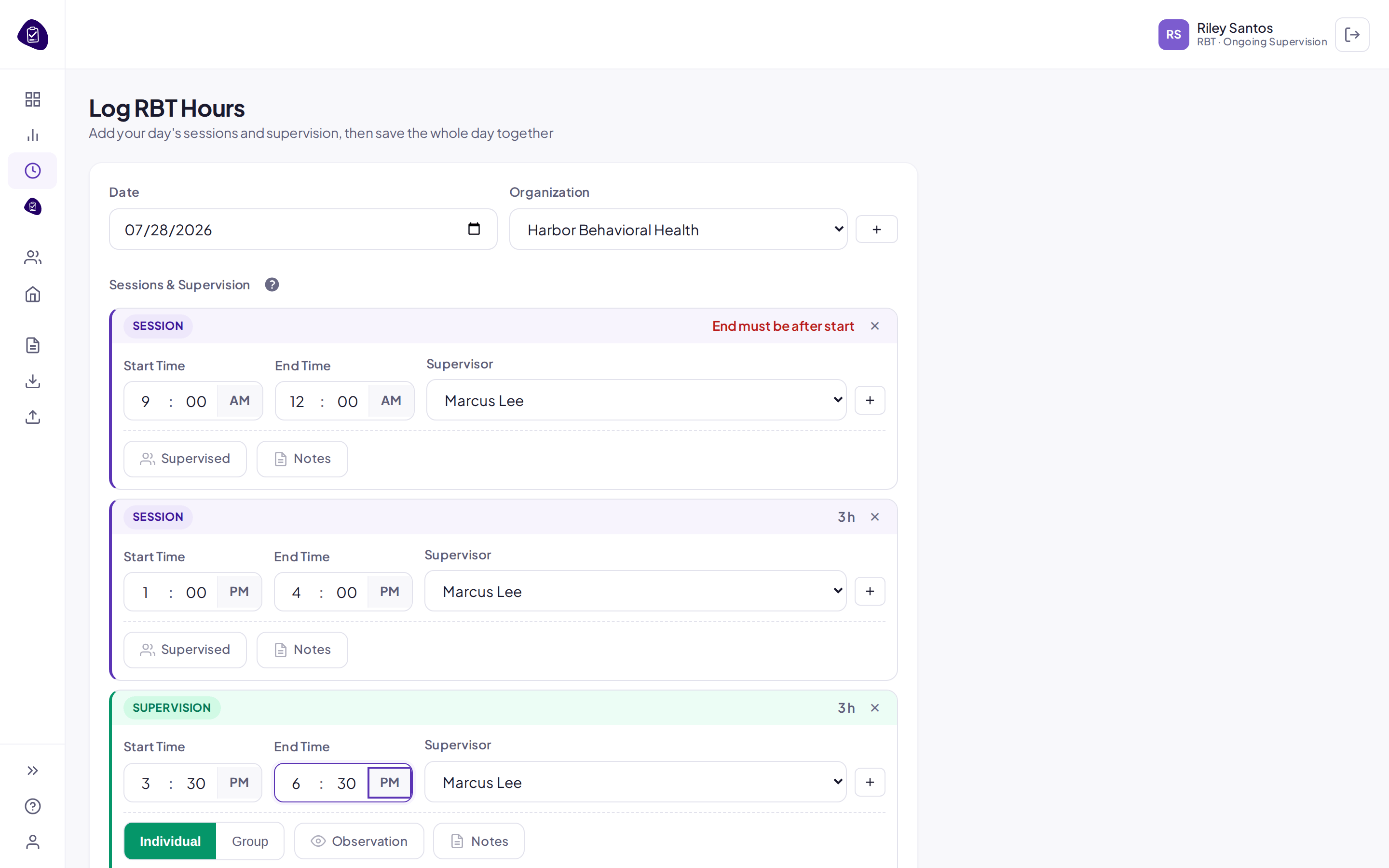1389x868 pixels.
Task: Add supervisor in first session row
Action: click(x=870, y=400)
